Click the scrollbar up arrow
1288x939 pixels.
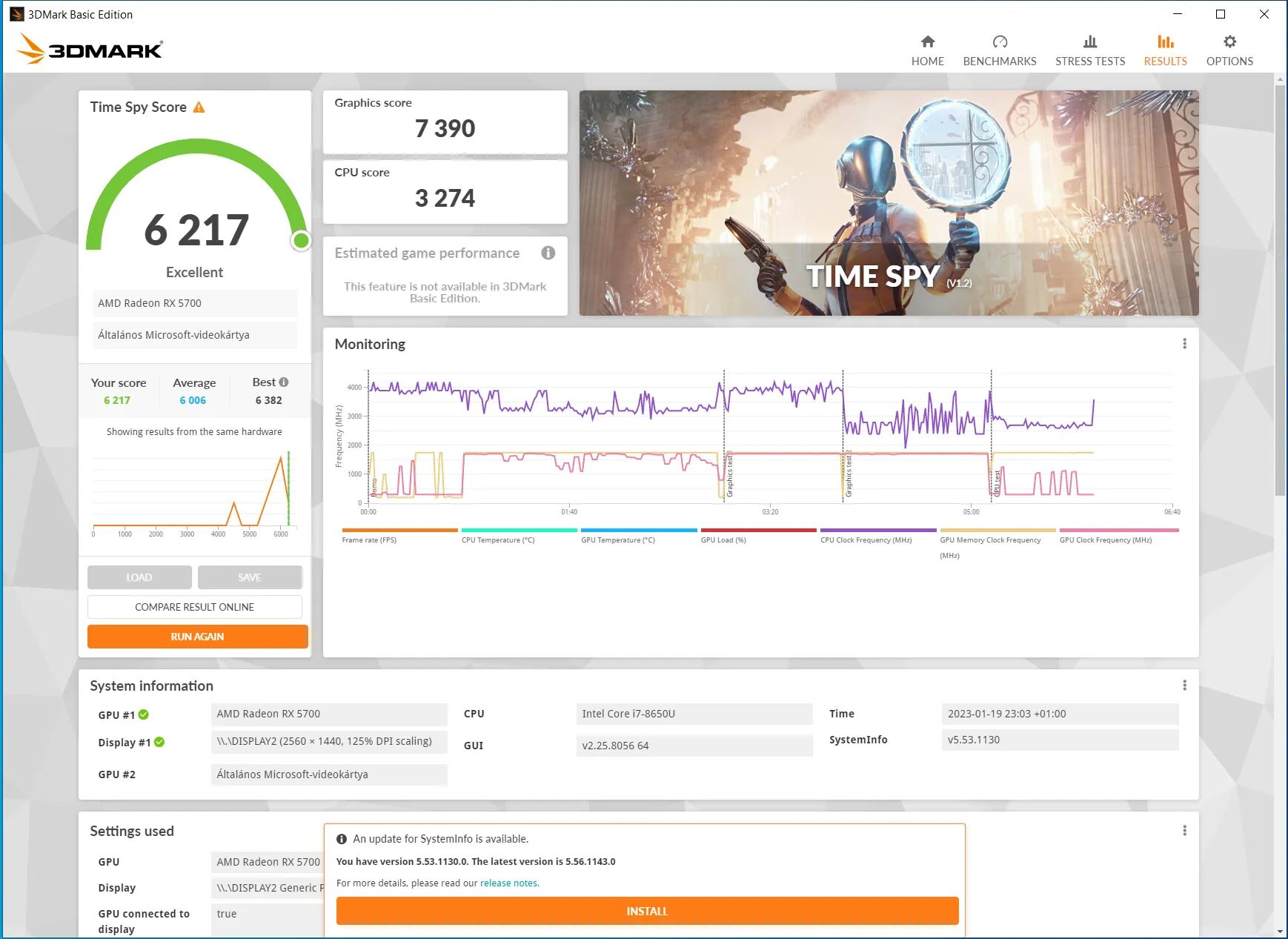(1280, 79)
